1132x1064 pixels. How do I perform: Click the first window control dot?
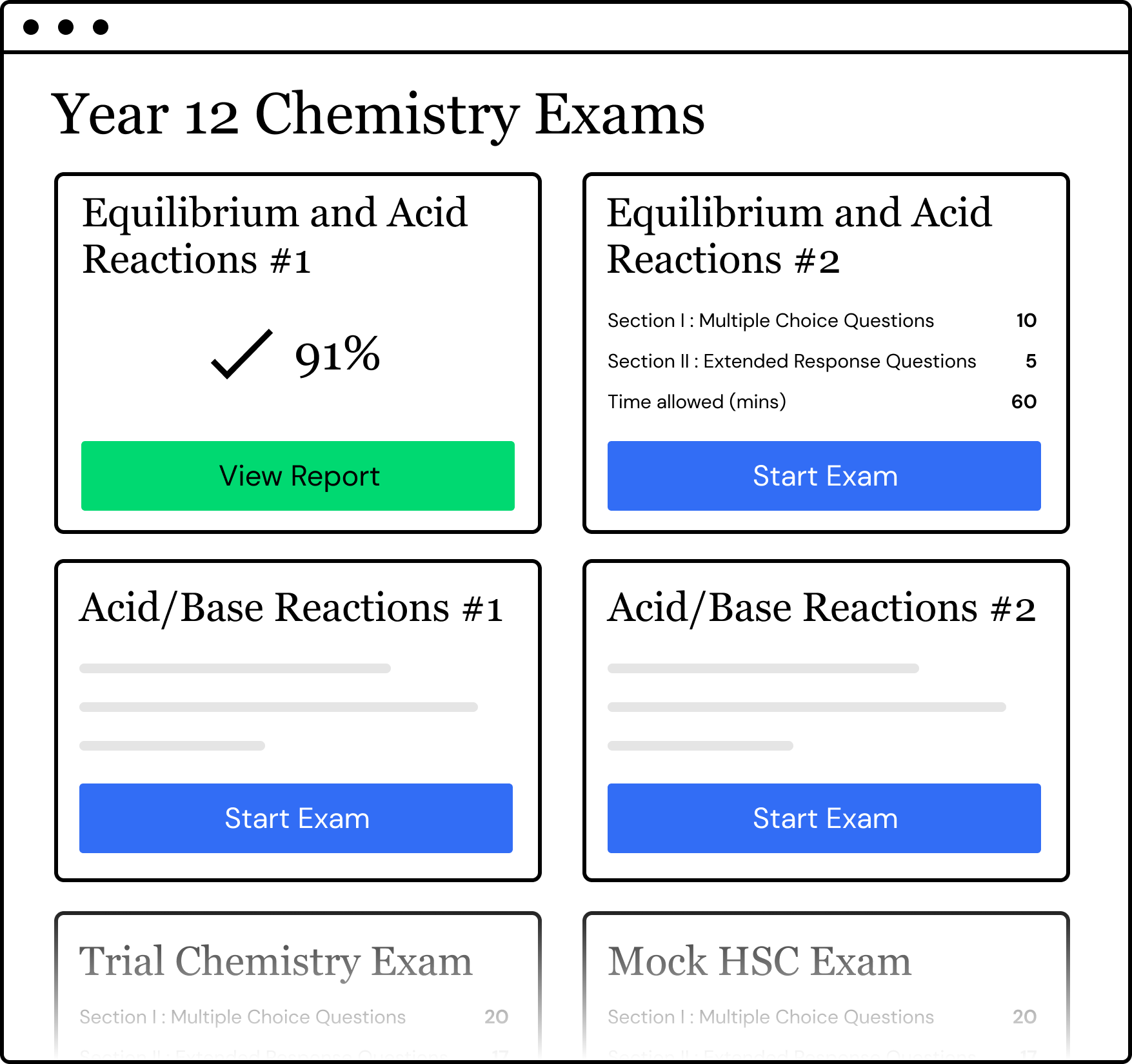click(x=31, y=27)
